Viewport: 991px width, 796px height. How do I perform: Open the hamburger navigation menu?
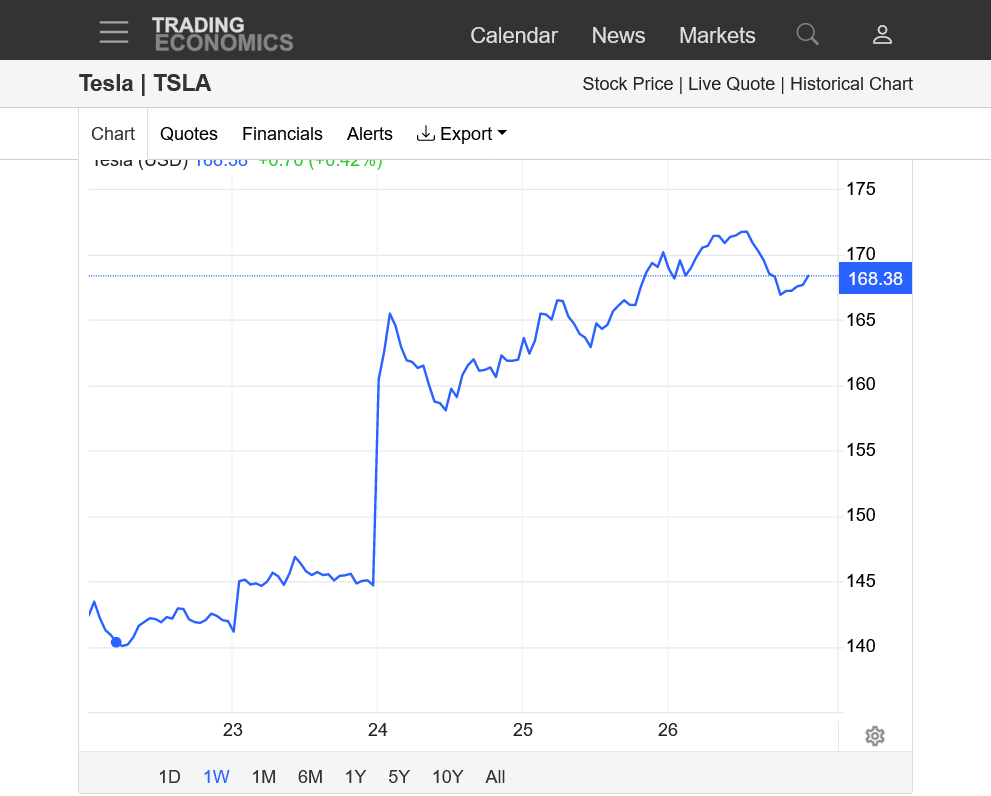(114, 33)
